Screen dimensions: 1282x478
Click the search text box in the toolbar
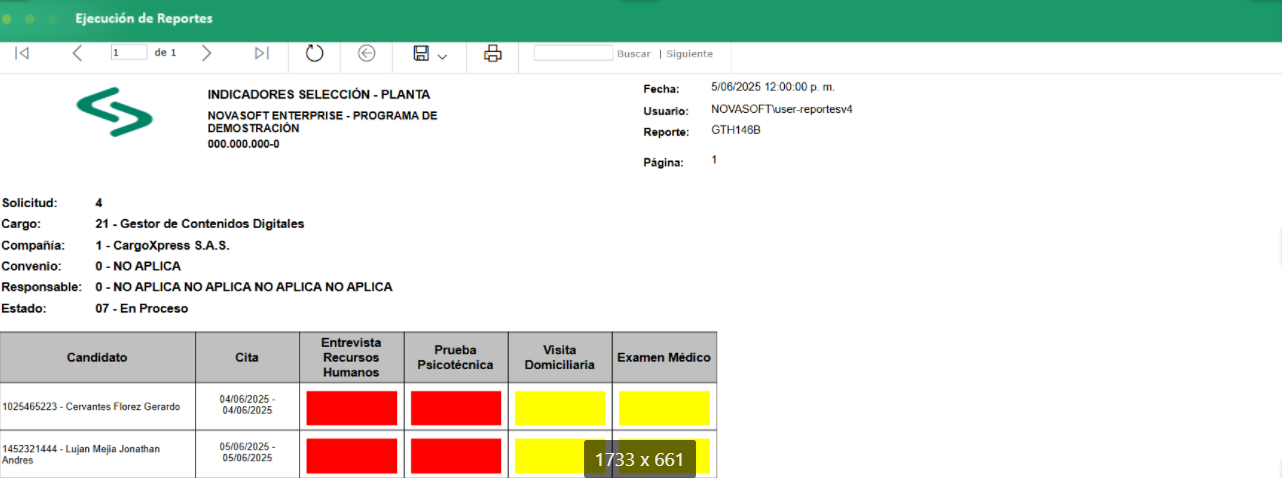point(573,53)
